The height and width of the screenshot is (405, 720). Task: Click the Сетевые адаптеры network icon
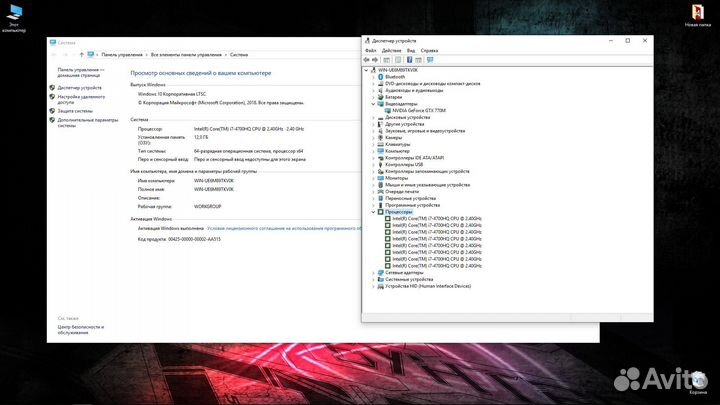380,273
